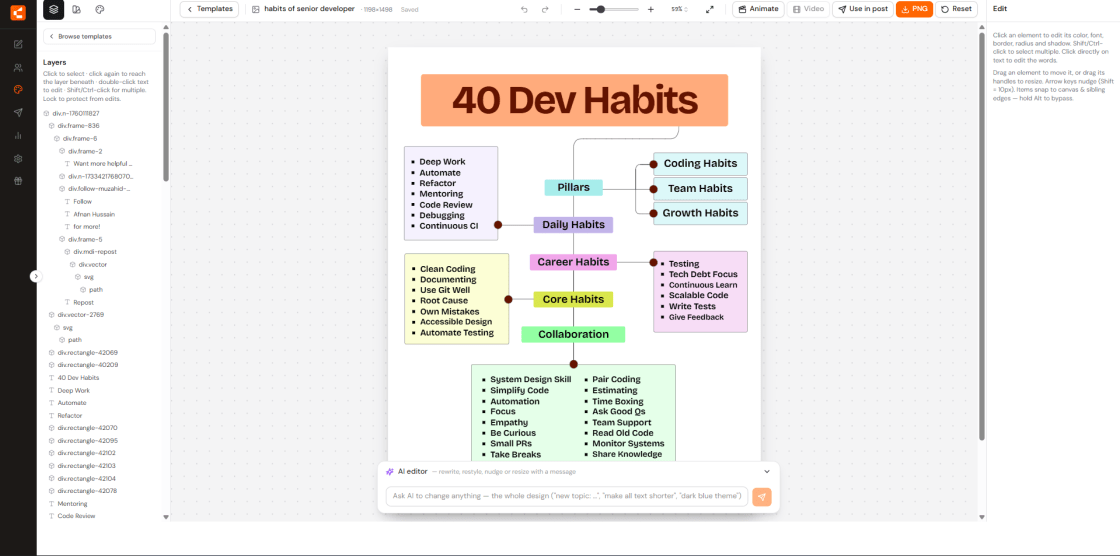
Task: Click the send arrow button in AI editor
Action: (x=761, y=497)
